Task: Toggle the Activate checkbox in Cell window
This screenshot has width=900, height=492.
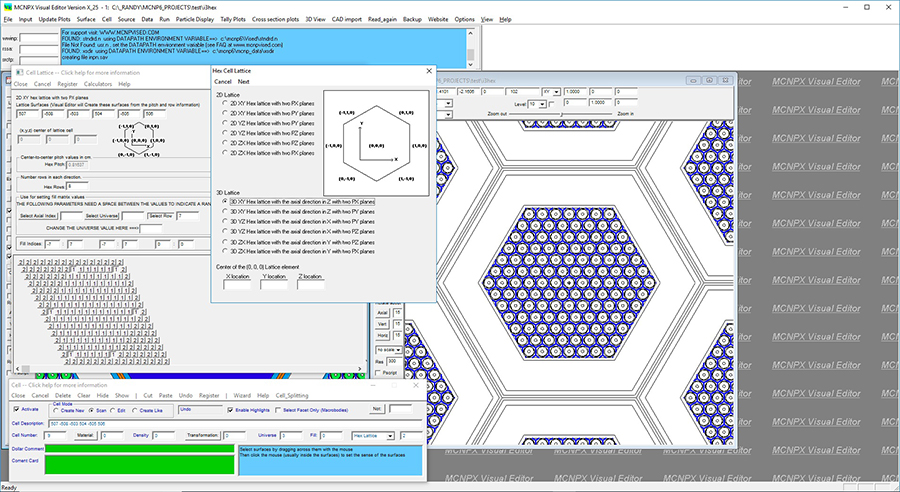Action: [16, 409]
